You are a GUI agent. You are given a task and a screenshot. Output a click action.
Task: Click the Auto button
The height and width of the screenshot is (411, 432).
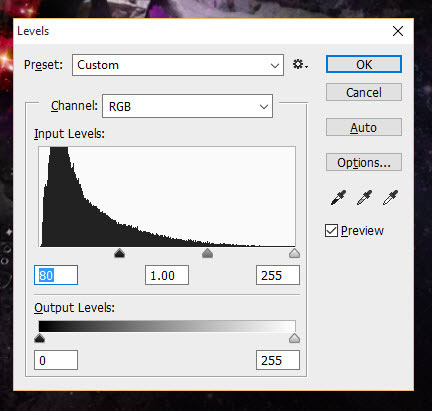point(364,127)
